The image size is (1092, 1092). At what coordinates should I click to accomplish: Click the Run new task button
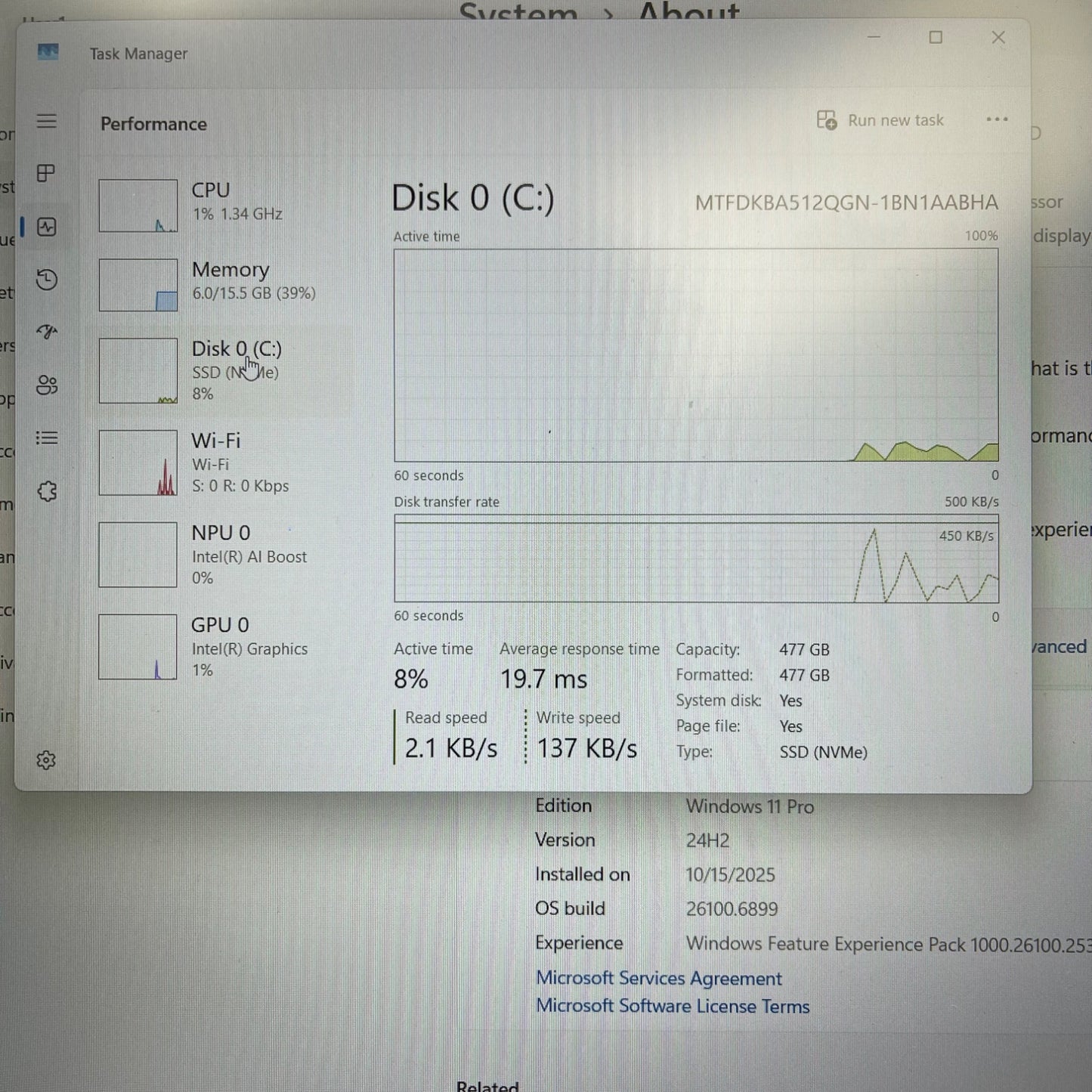click(879, 119)
